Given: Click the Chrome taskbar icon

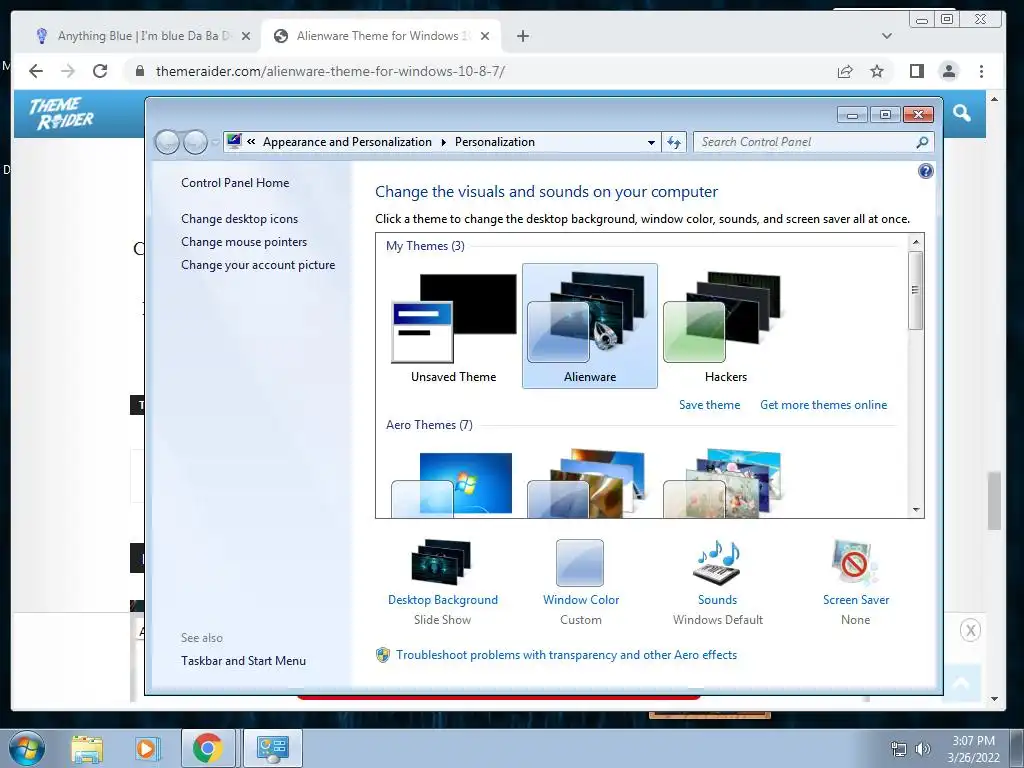Looking at the screenshot, I should click(x=208, y=748).
